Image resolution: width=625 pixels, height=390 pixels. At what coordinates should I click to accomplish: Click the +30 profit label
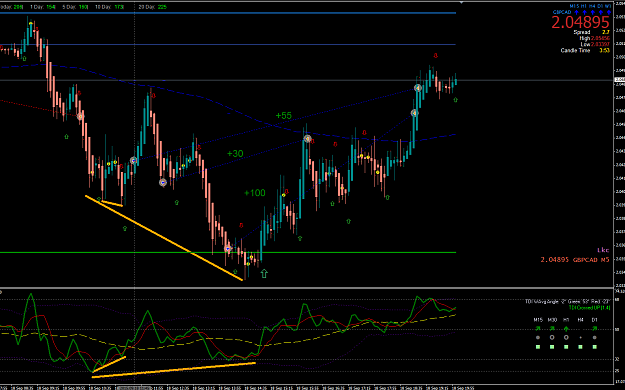point(235,154)
